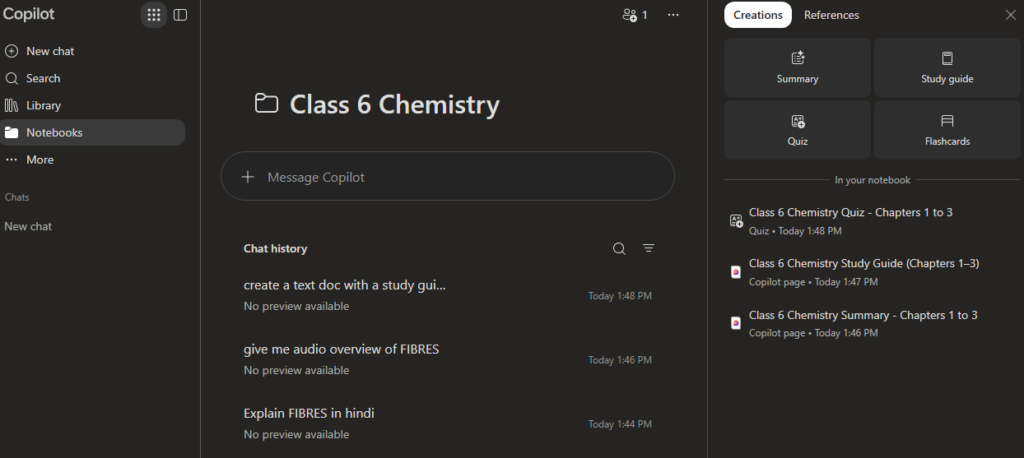The image size is (1024, 458).
Task: Search chat history with magnifier icon
Action: 619,248
